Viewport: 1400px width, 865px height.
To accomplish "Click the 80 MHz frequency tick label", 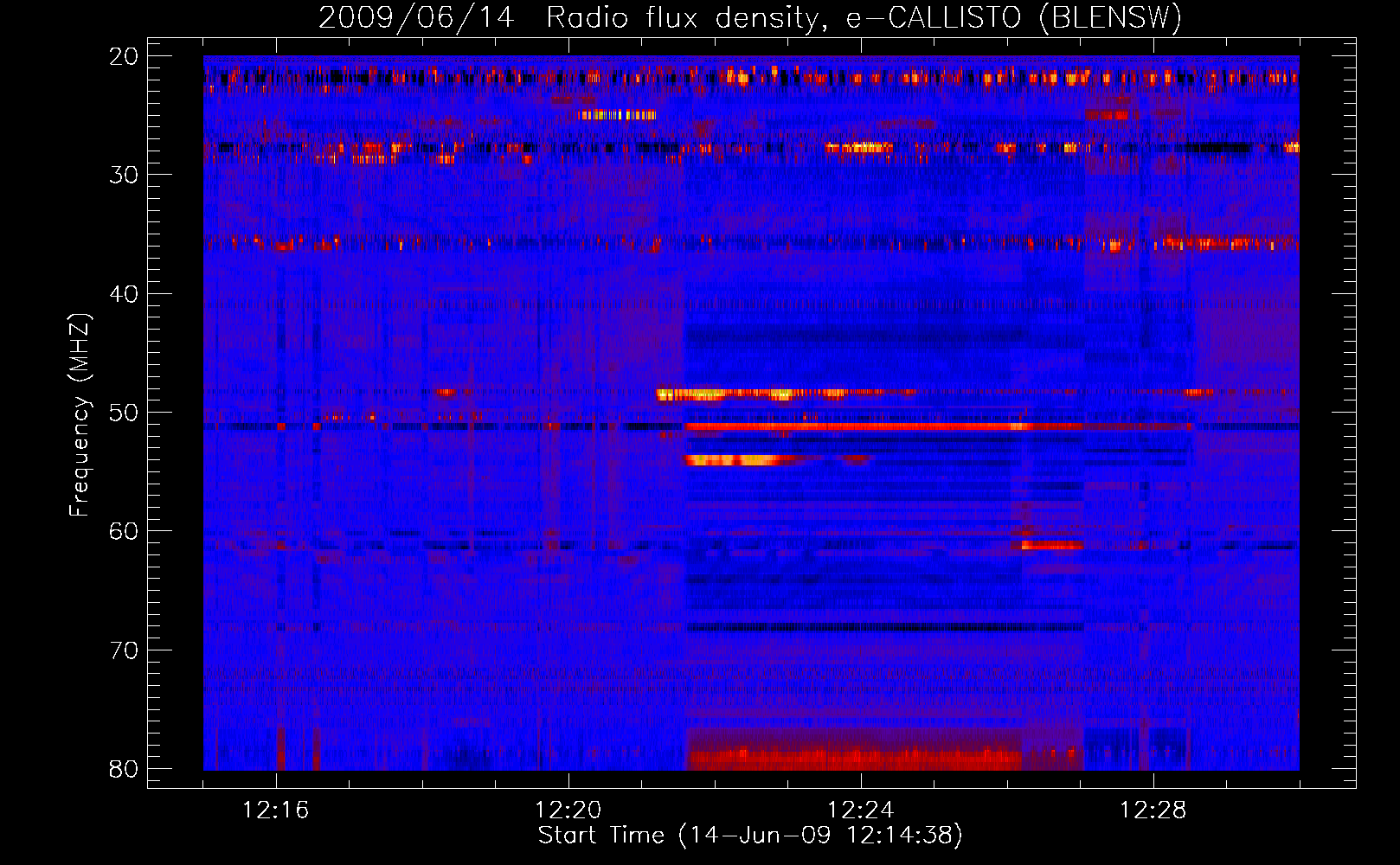I will click(125, 769).
